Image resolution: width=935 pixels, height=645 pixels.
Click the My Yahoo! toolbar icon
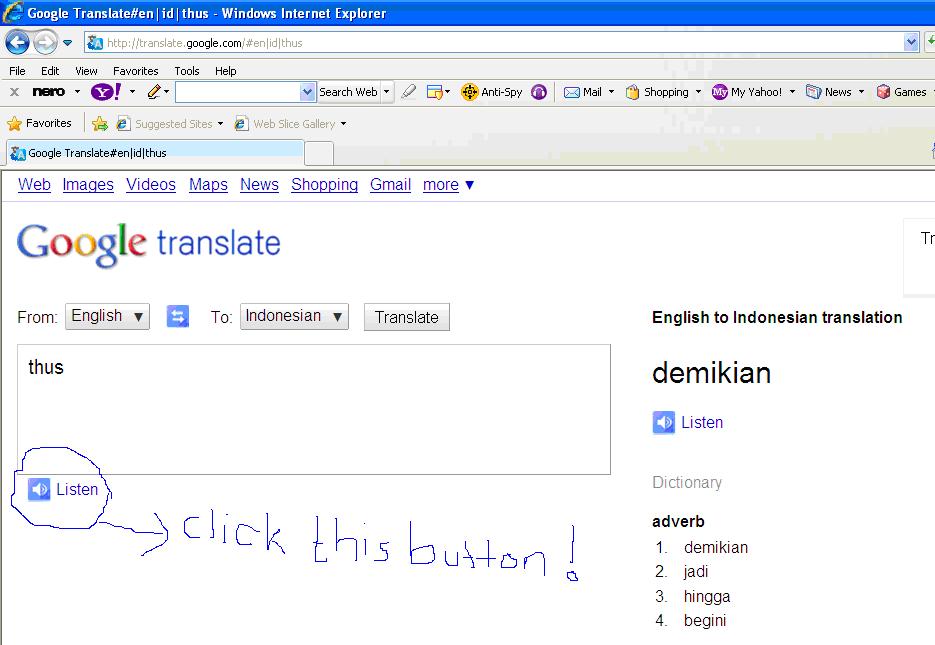750,91
